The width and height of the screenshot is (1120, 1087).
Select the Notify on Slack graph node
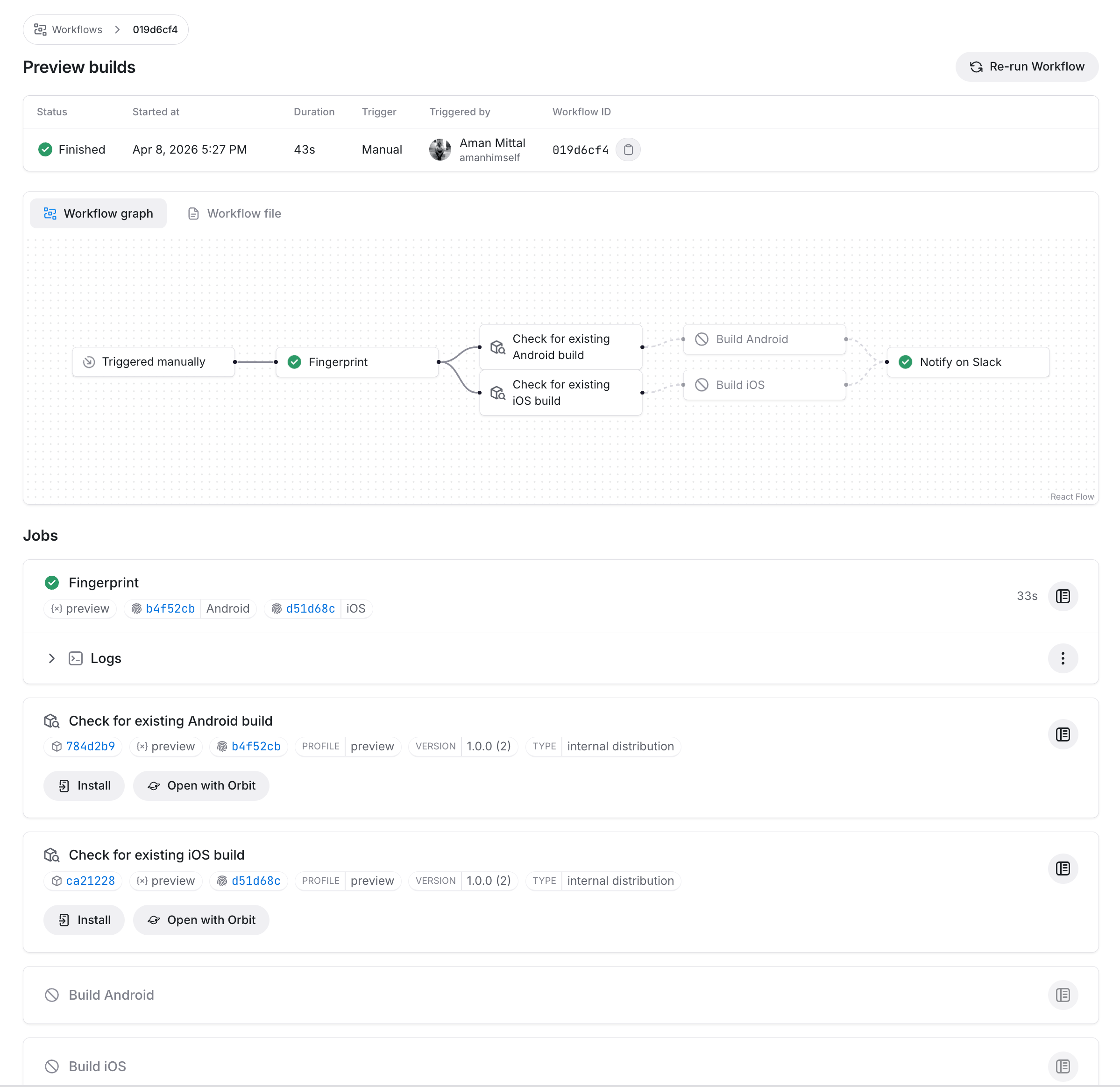(968, 362)
